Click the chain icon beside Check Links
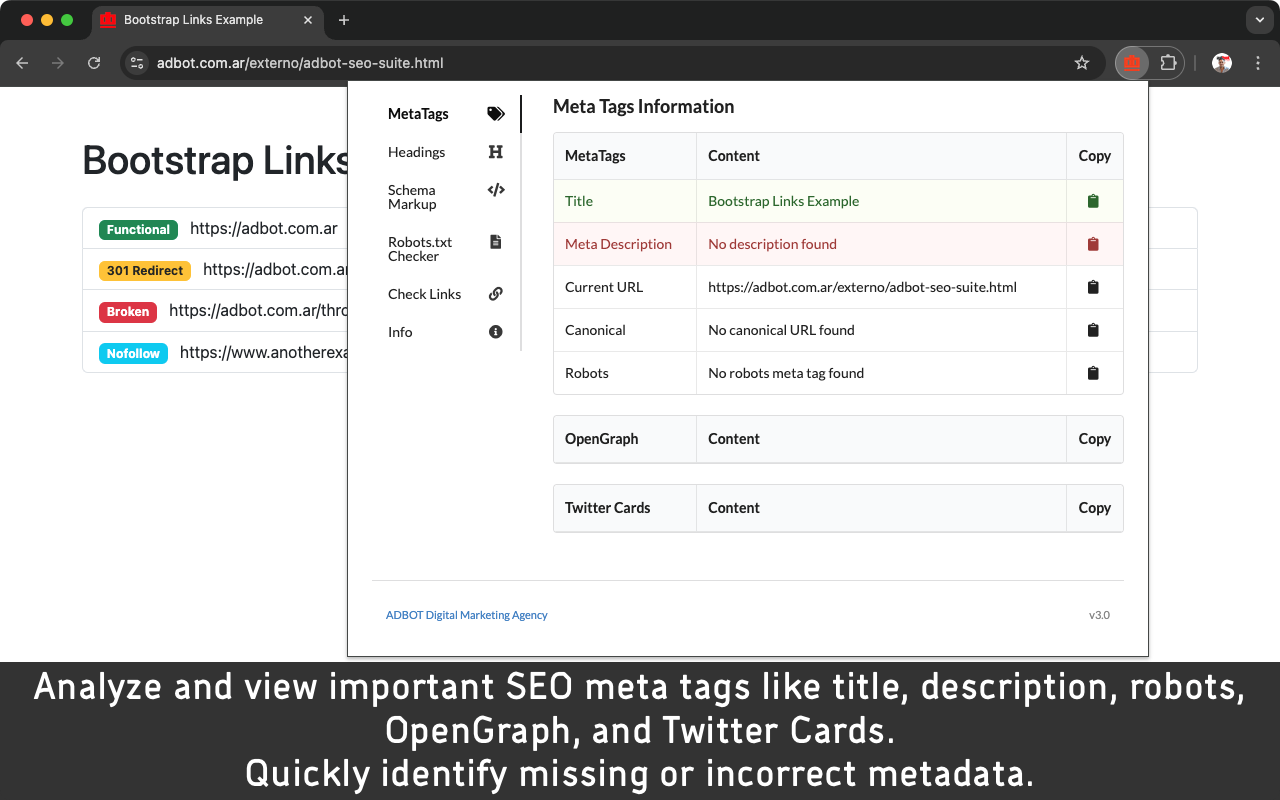Viewport: 1280px width, 800px height. click(x=496, y=294)
